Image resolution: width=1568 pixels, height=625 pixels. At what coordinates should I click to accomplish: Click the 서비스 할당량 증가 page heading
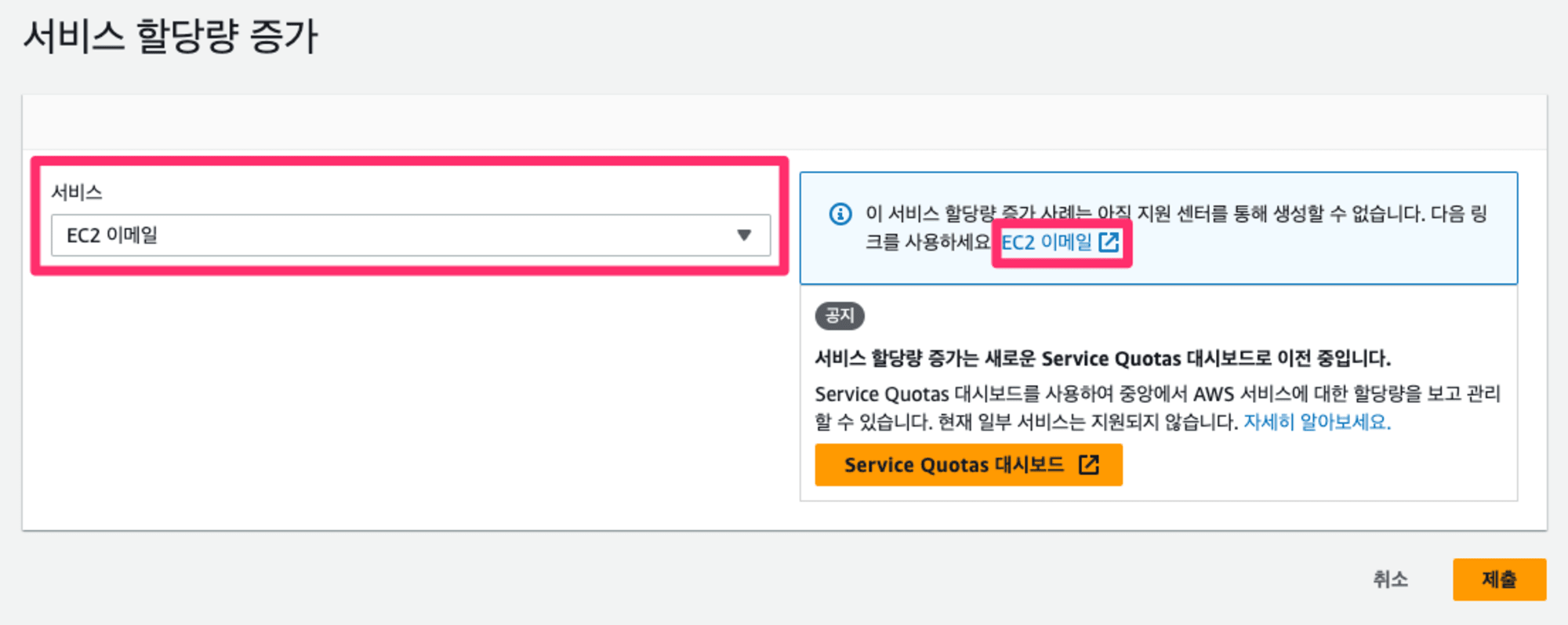point(170,36)
